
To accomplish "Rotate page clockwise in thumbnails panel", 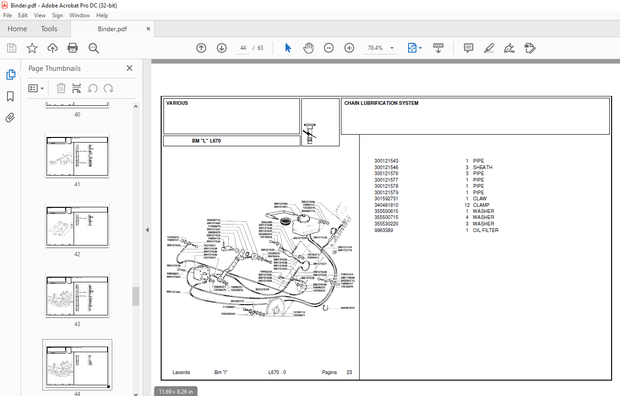I will pyautogui.click(x=108, y=88).
